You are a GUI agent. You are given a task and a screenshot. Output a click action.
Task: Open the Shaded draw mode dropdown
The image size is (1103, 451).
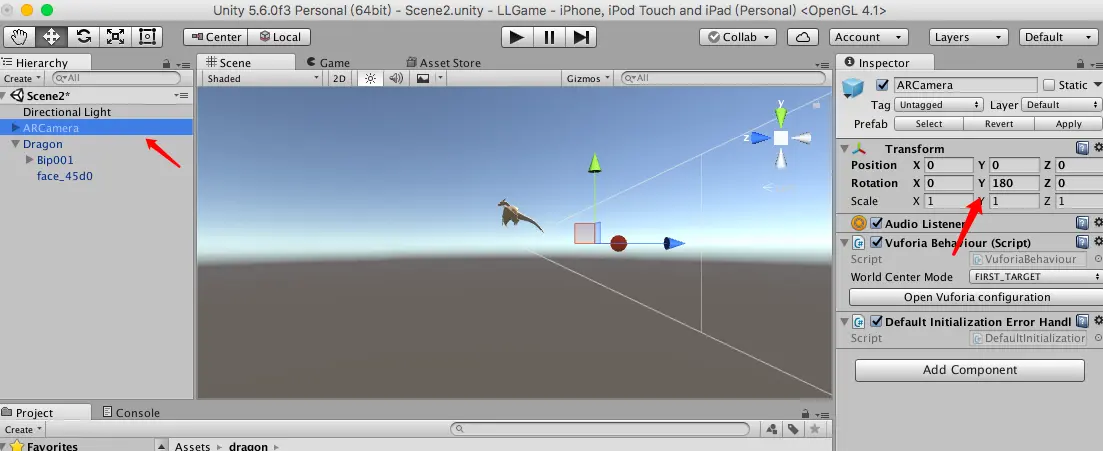point(262,78)
